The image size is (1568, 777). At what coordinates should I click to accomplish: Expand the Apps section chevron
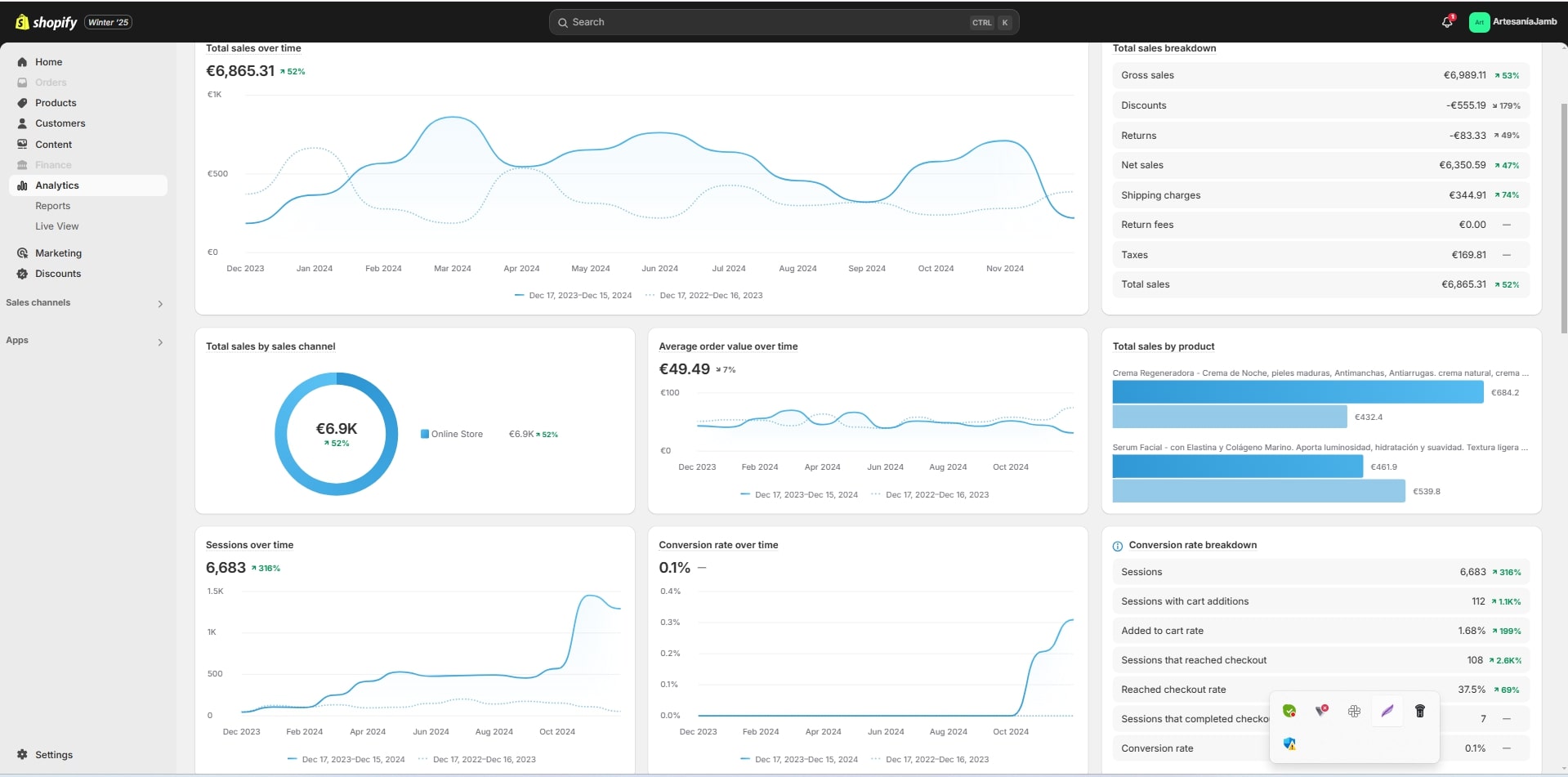point(160,342)
